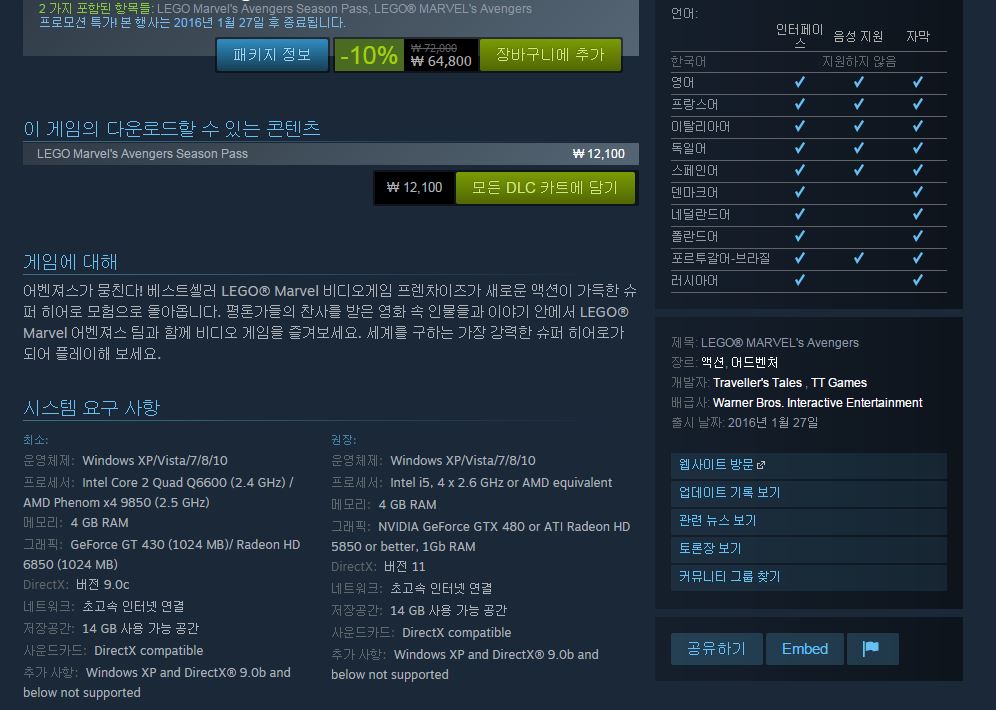Click the 덴마크어 인터페이스 checkmark
This screenshot has width=996, height=710.
click(800, 192)
